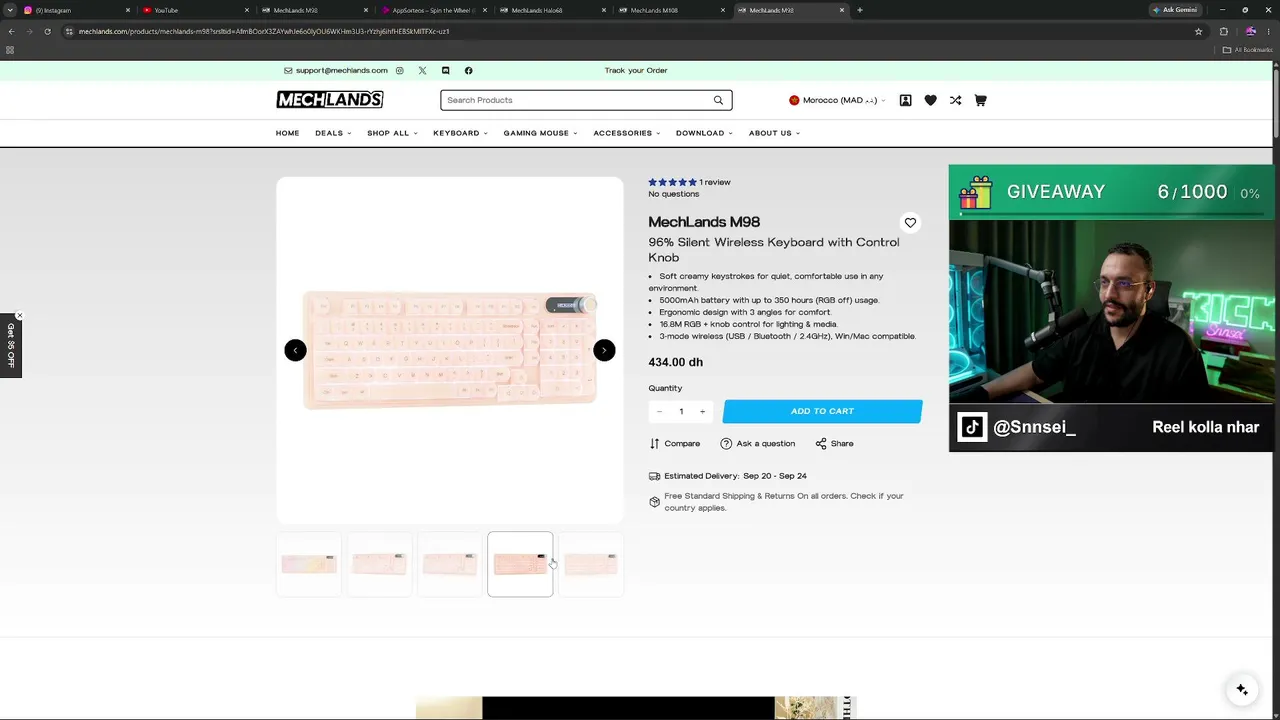Expand the Download menu
This screenshot has height=720, width=1280.
click(704, 133)
